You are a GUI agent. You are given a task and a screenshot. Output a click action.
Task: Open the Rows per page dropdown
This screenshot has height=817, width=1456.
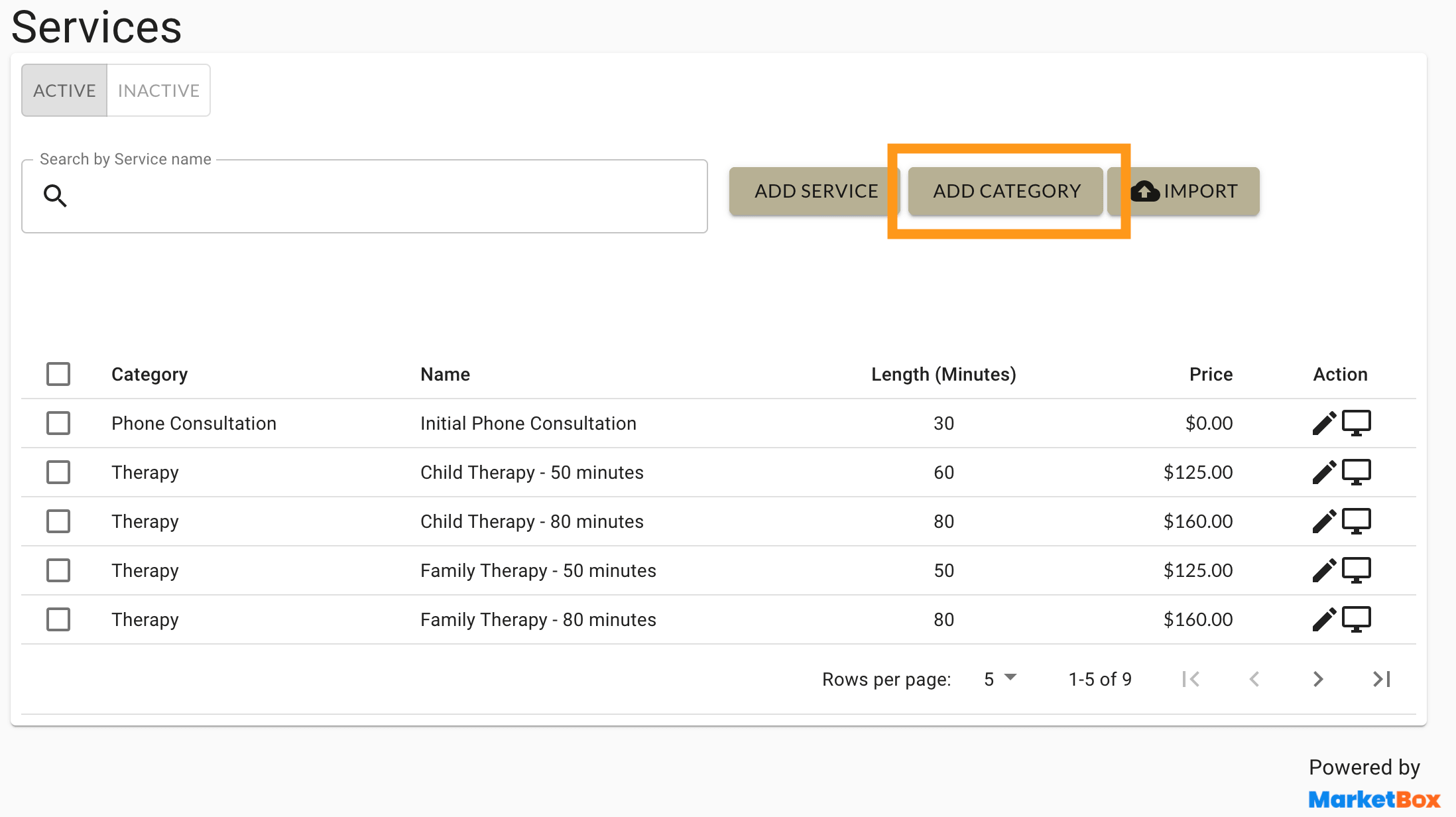pyautogui.click(x=999, y=679)
